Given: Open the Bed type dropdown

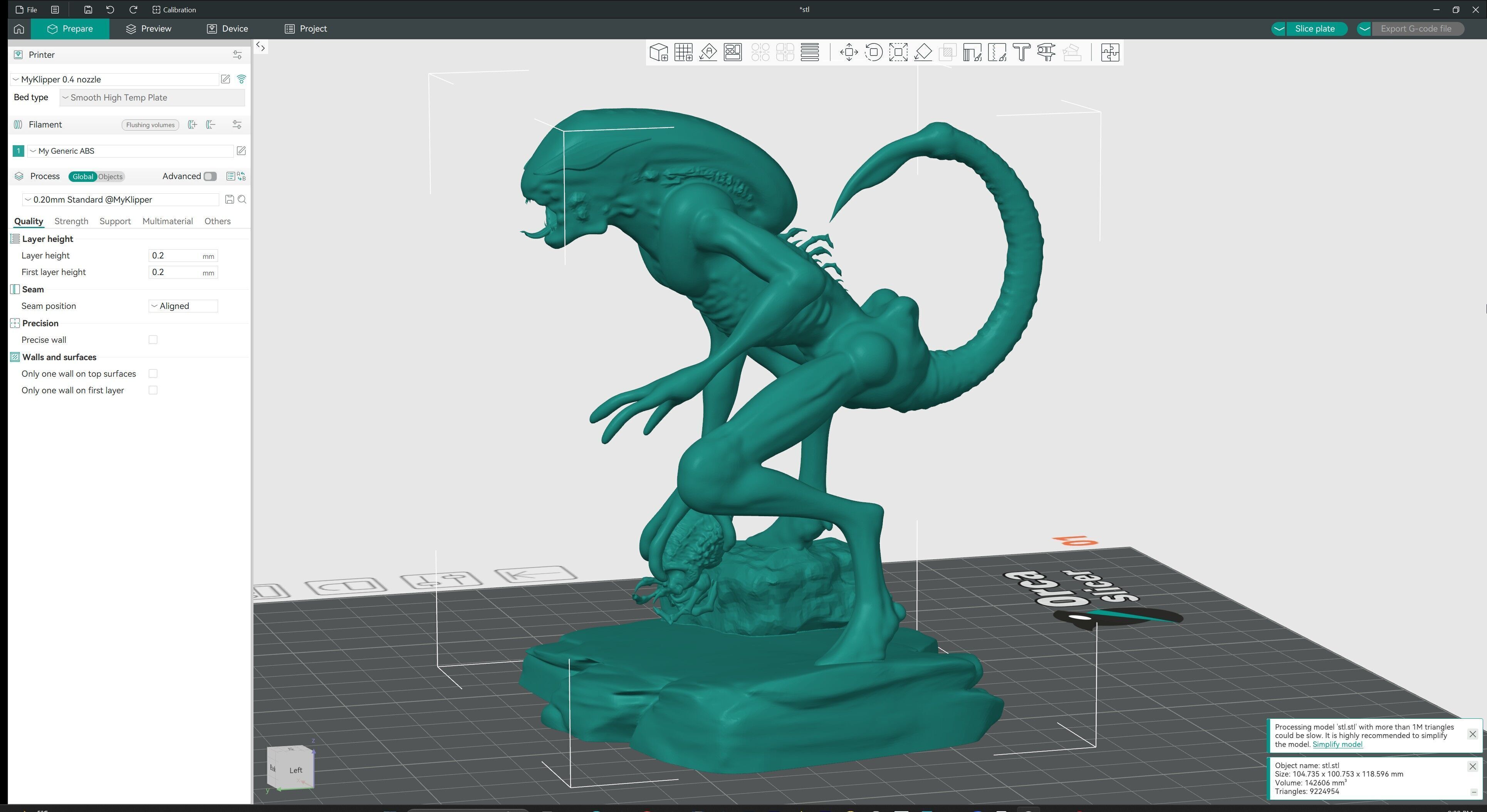Looking at the screenshot, I should pos(152,97).
